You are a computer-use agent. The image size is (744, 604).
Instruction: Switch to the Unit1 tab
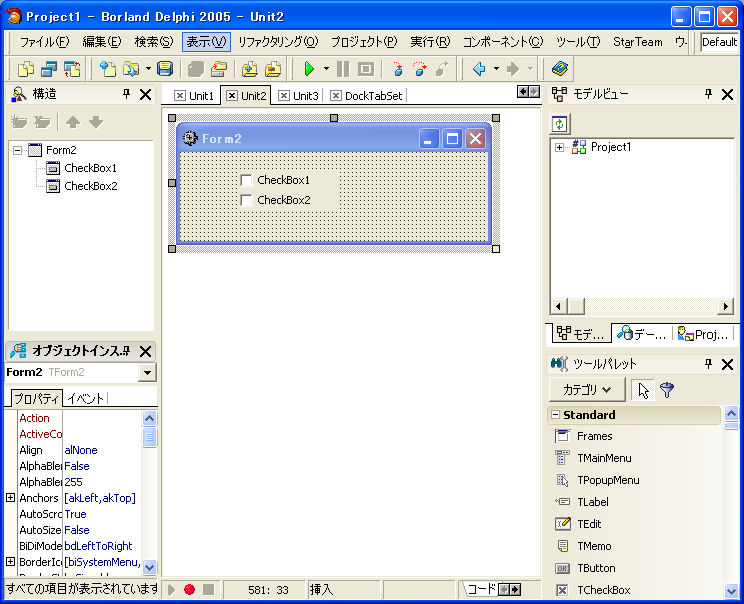194,96
